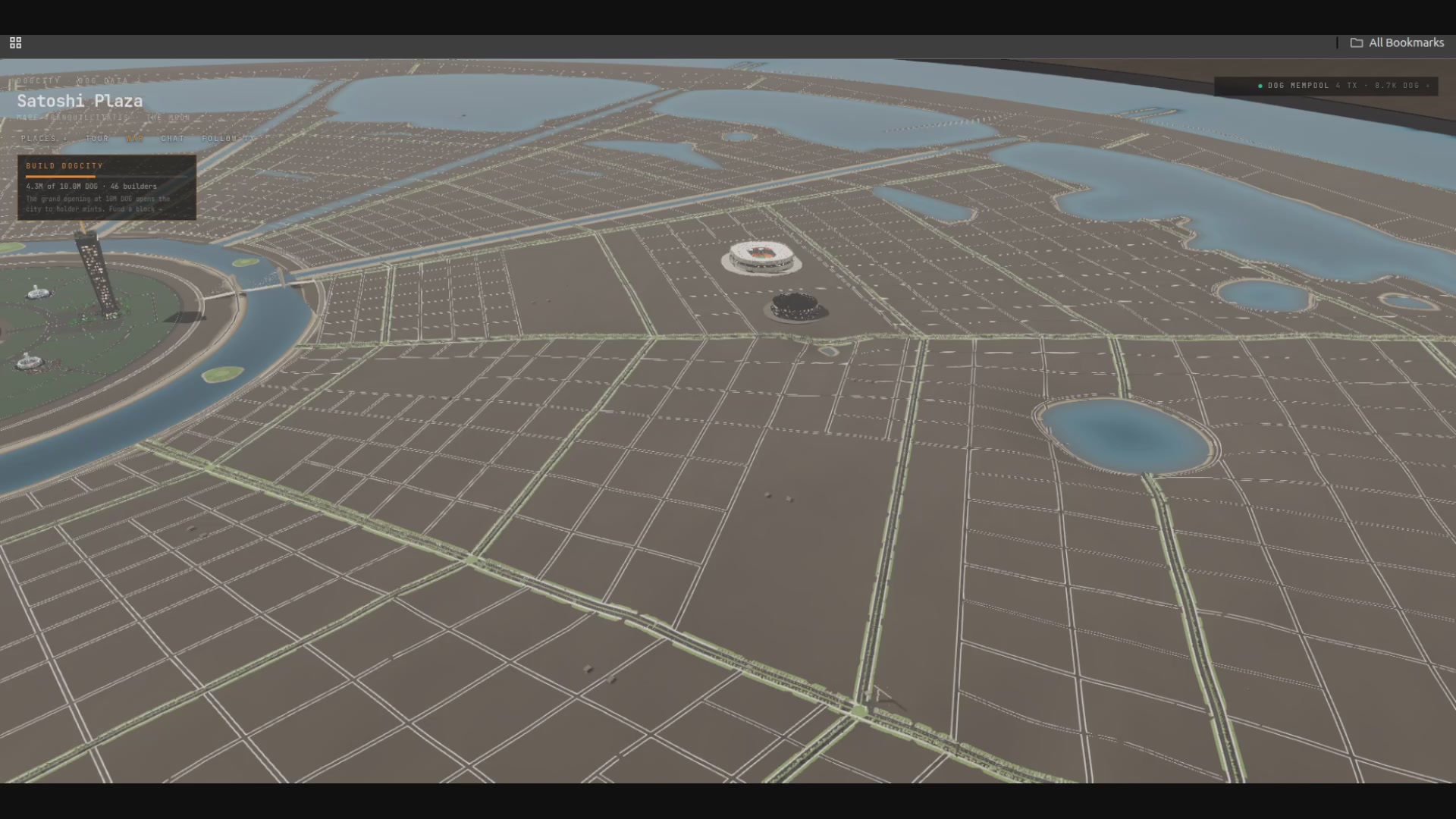The height and width of the screenshot is (819, 1456).
Task: Select the dark round arena building
Action: pyautogui.click(x=797, y=307)
